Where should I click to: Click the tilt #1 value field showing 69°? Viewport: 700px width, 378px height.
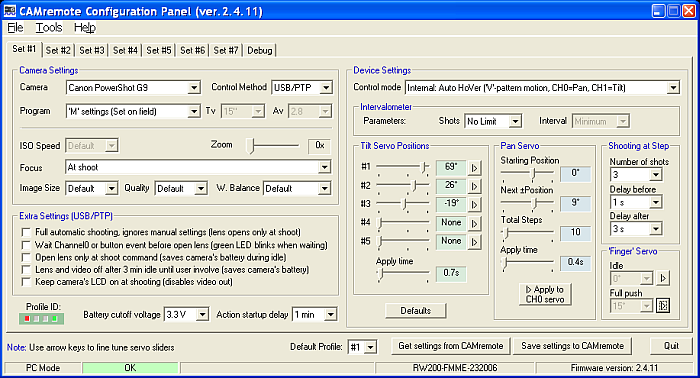pos(451,167)
